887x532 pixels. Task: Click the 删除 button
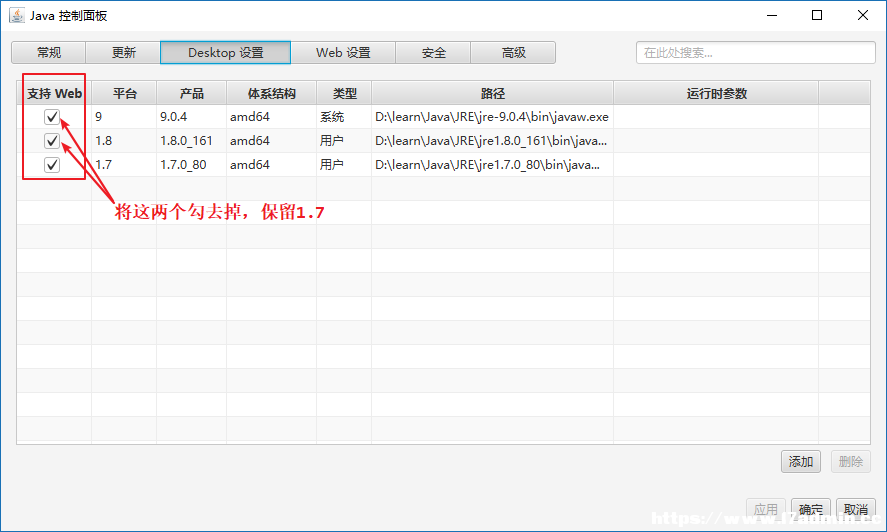(850, 462)
